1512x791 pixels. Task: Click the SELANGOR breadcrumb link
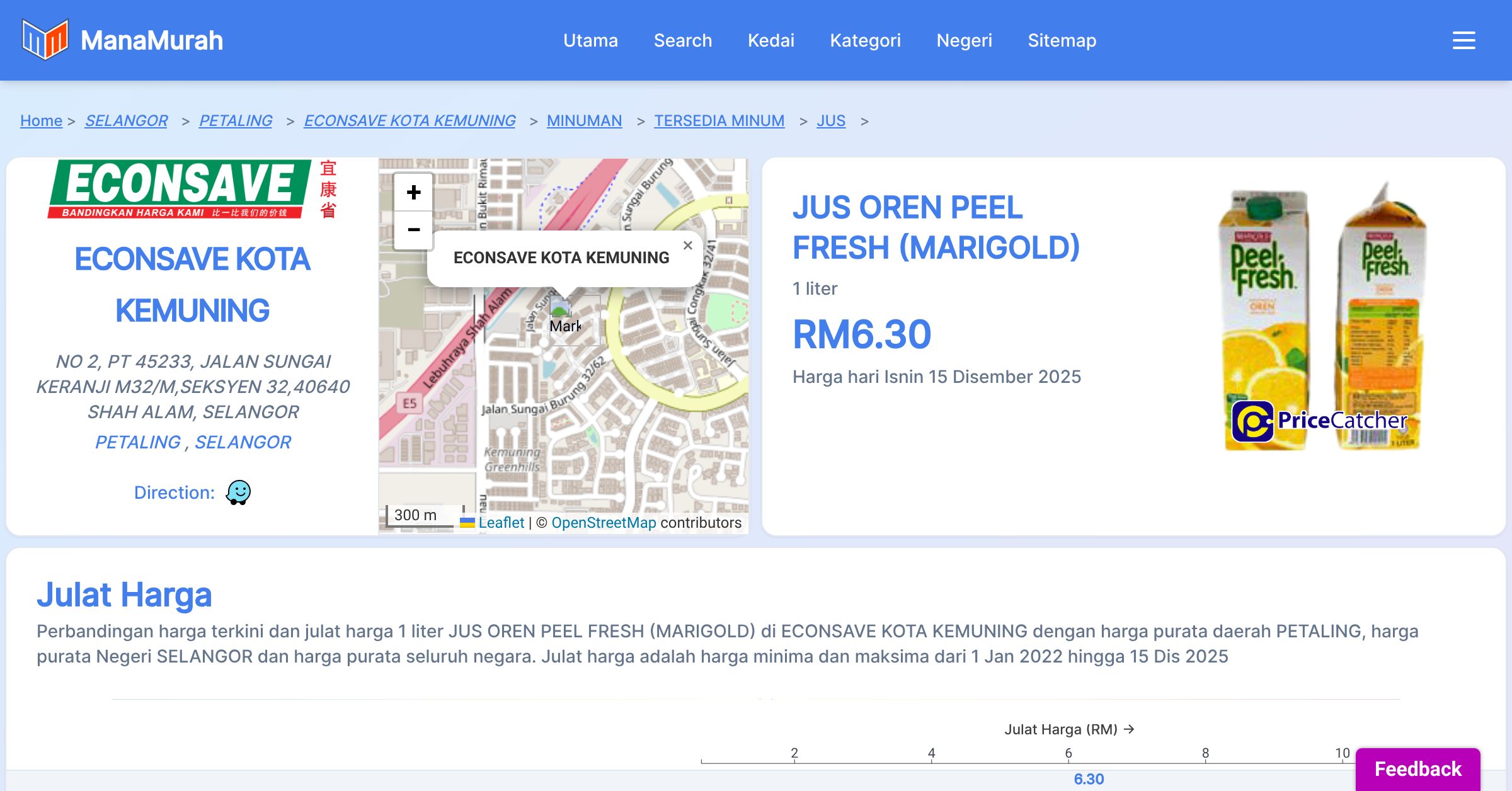pyautogui.click(x=126, y=120)
